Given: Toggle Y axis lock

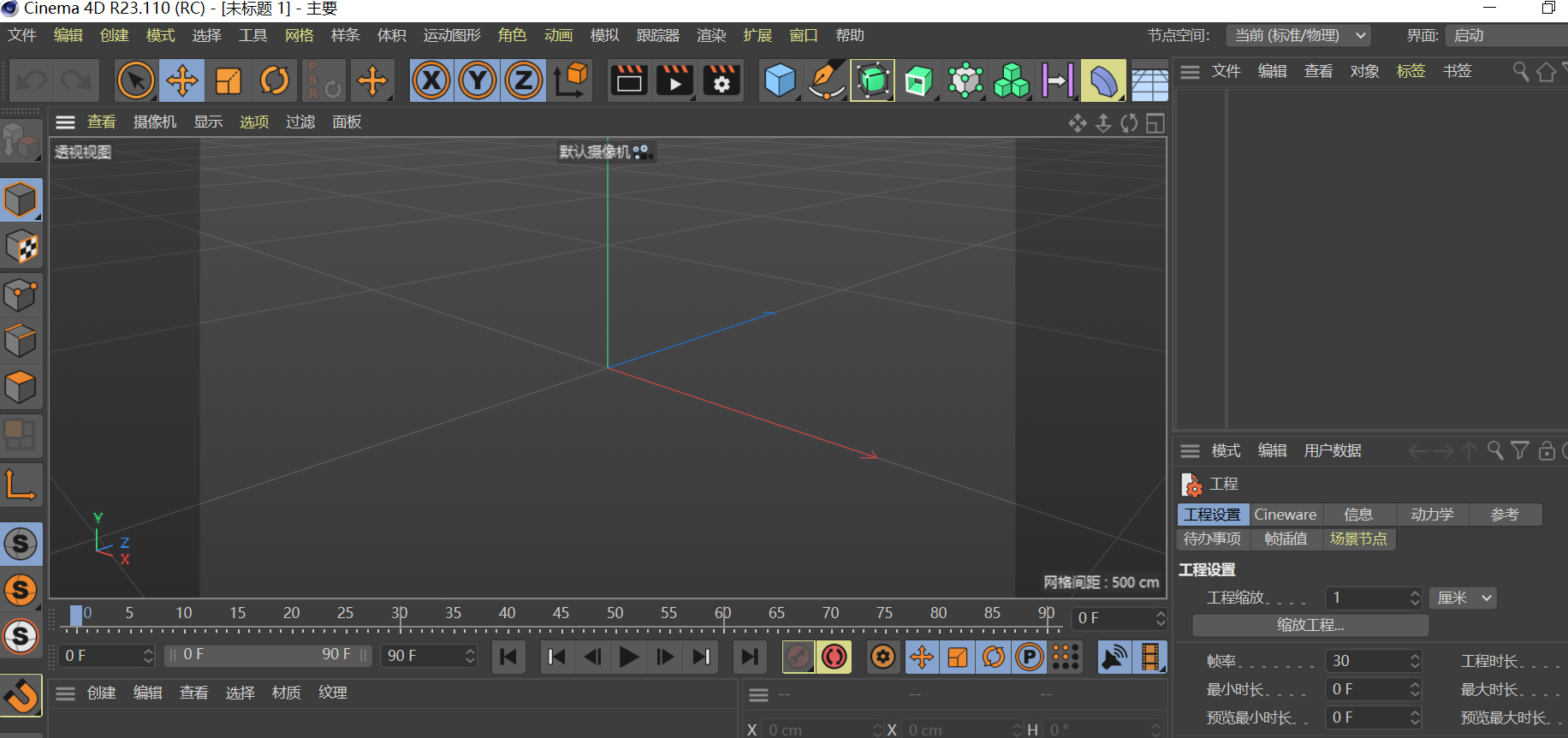Looking at the screenshot, I should tap(478, 81).
